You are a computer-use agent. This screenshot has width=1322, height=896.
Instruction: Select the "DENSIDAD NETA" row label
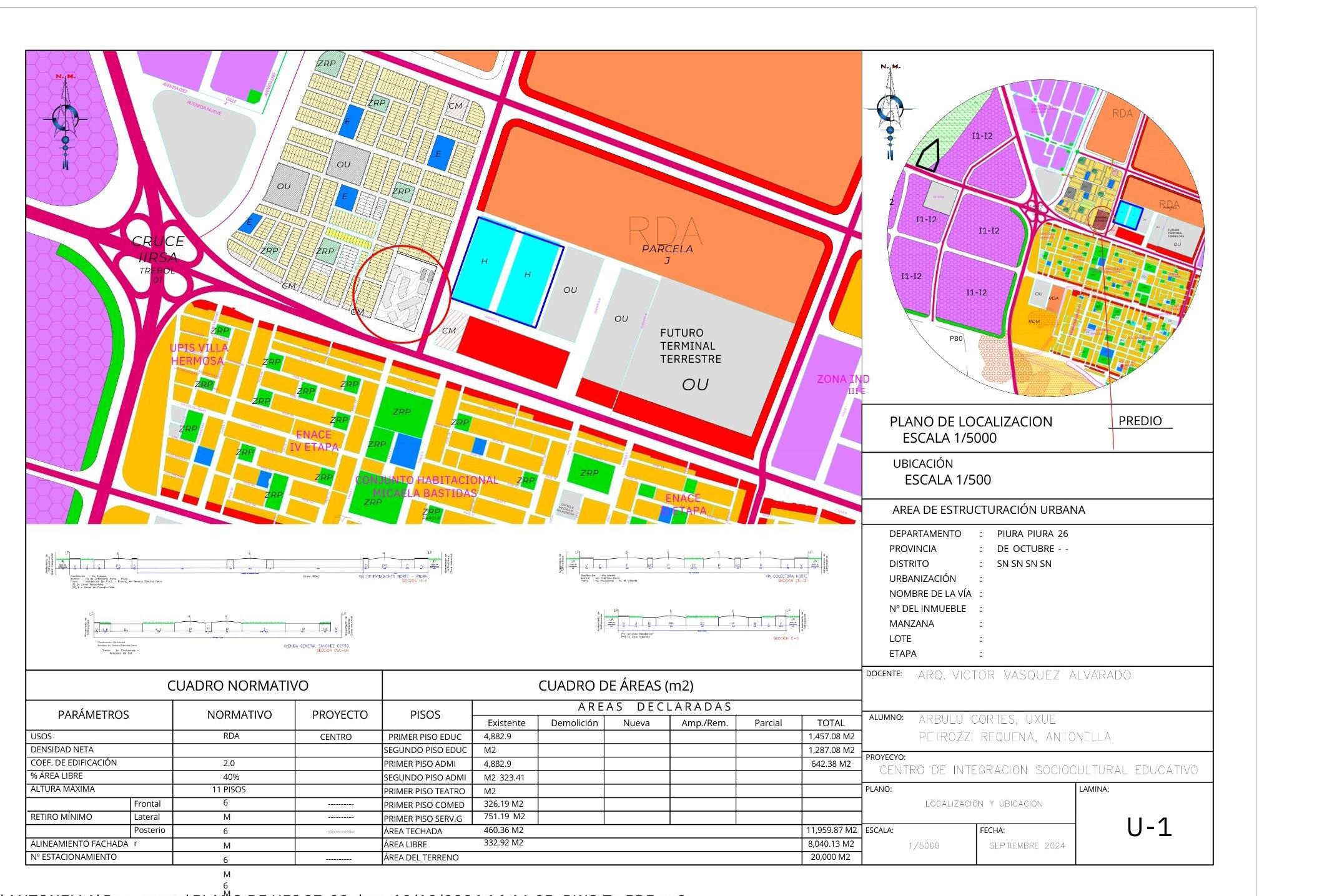click(62, 749)
